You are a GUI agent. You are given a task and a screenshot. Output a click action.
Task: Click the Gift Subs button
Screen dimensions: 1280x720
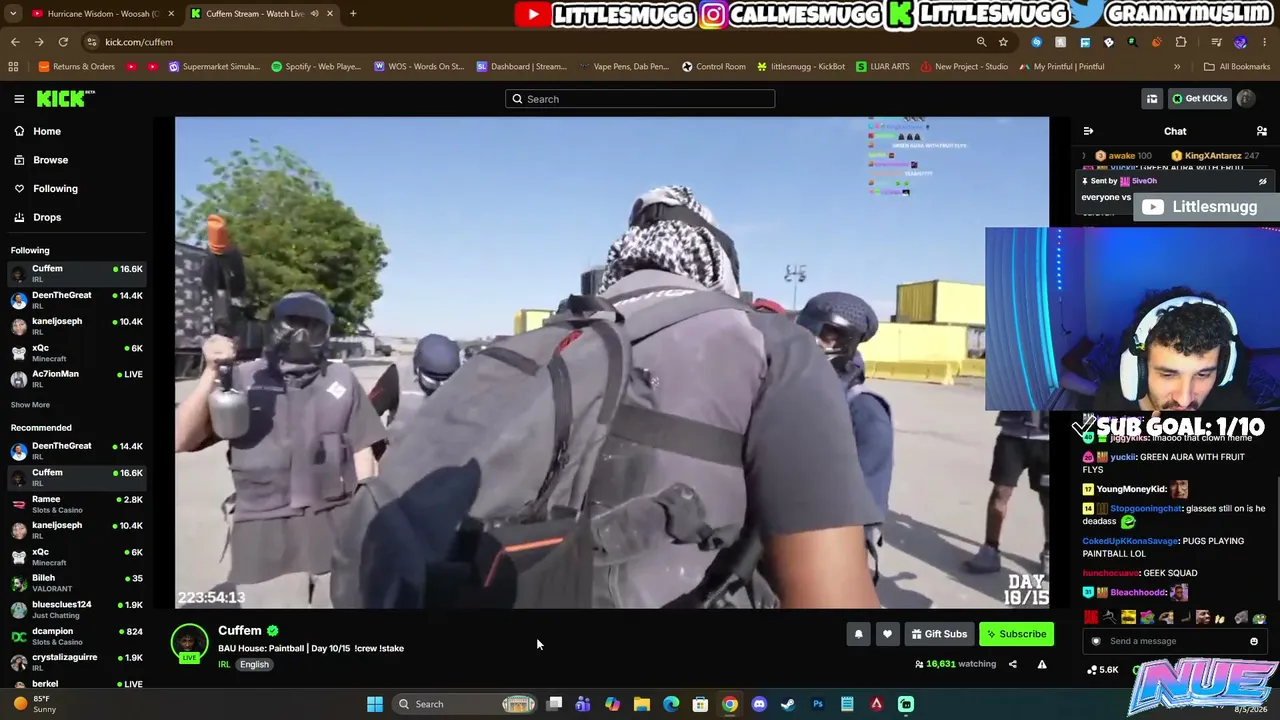pos(939,634)
